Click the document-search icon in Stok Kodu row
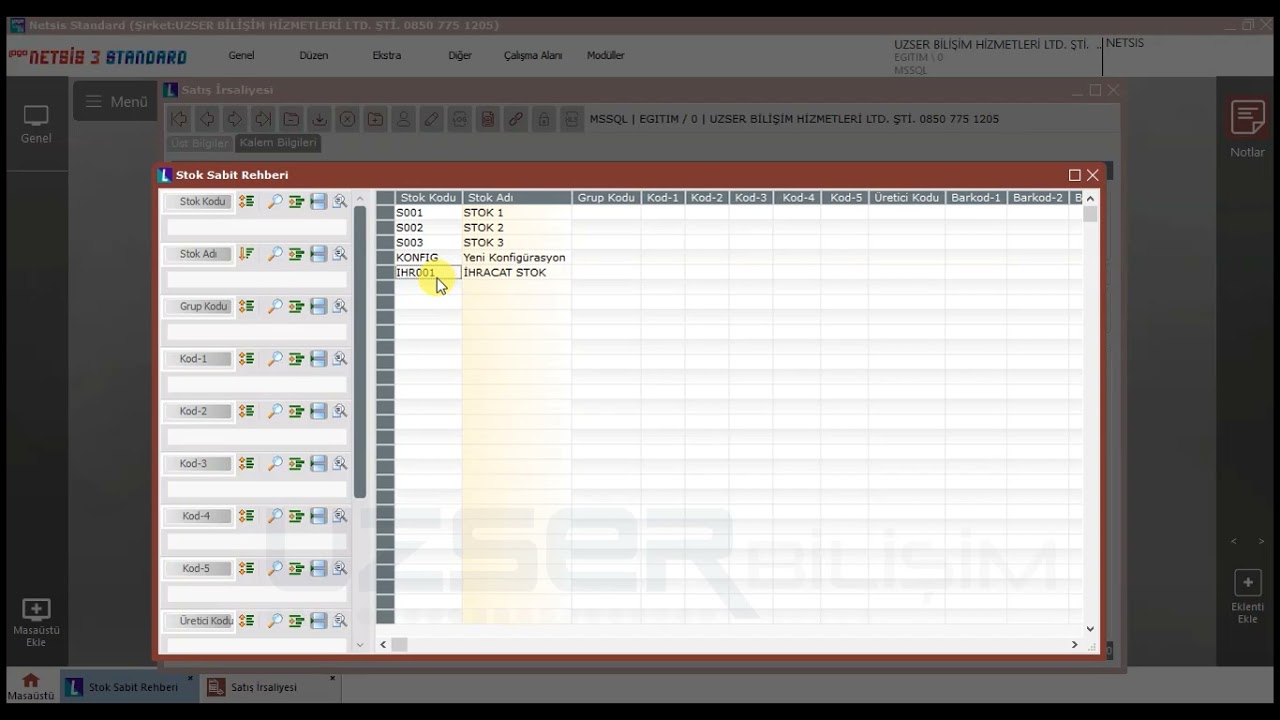Screen dimensions: 1280x720 click(x=340, y=201)
